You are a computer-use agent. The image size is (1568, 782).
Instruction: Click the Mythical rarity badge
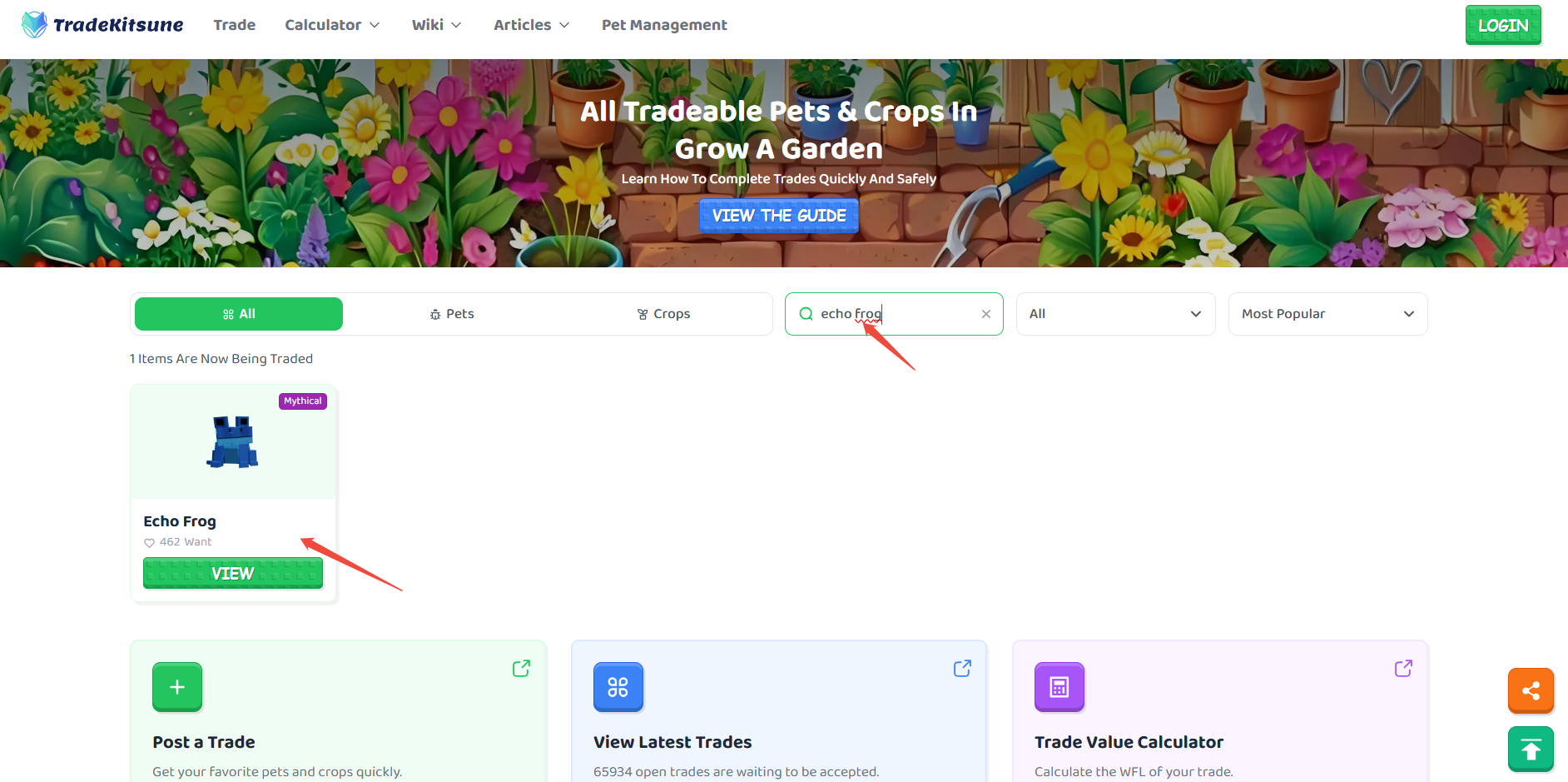click(303, 401)
